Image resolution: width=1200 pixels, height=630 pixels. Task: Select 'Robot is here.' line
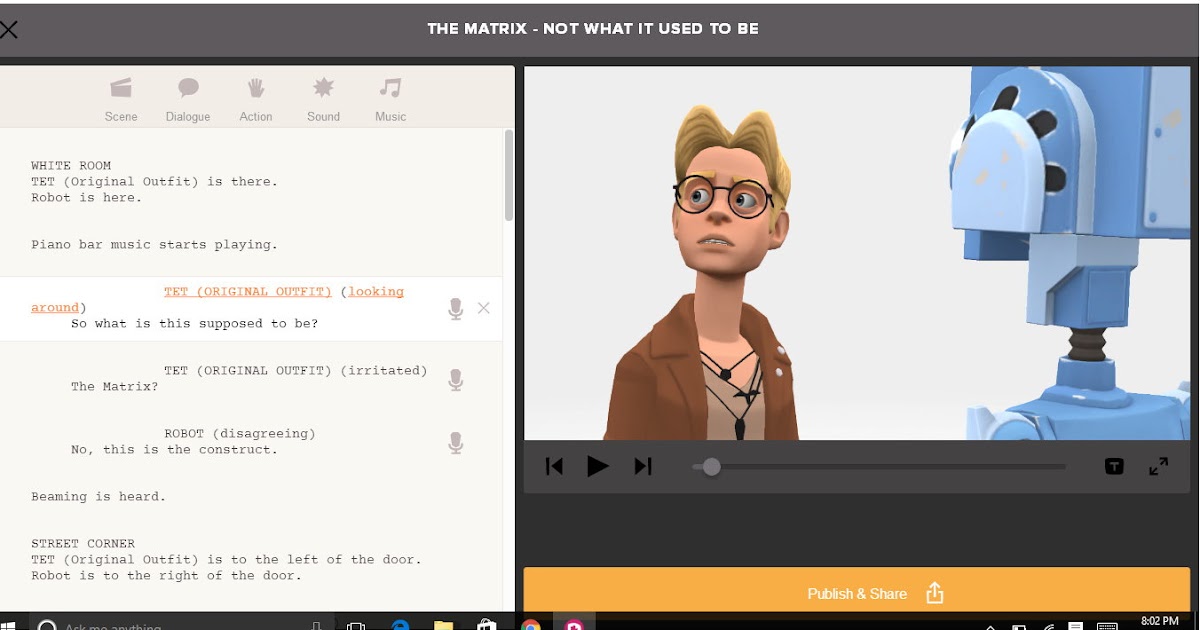[x=87, y=198]
